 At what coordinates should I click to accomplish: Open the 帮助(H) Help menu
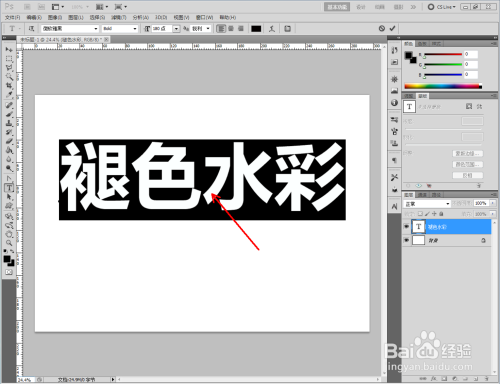(228, 17)
